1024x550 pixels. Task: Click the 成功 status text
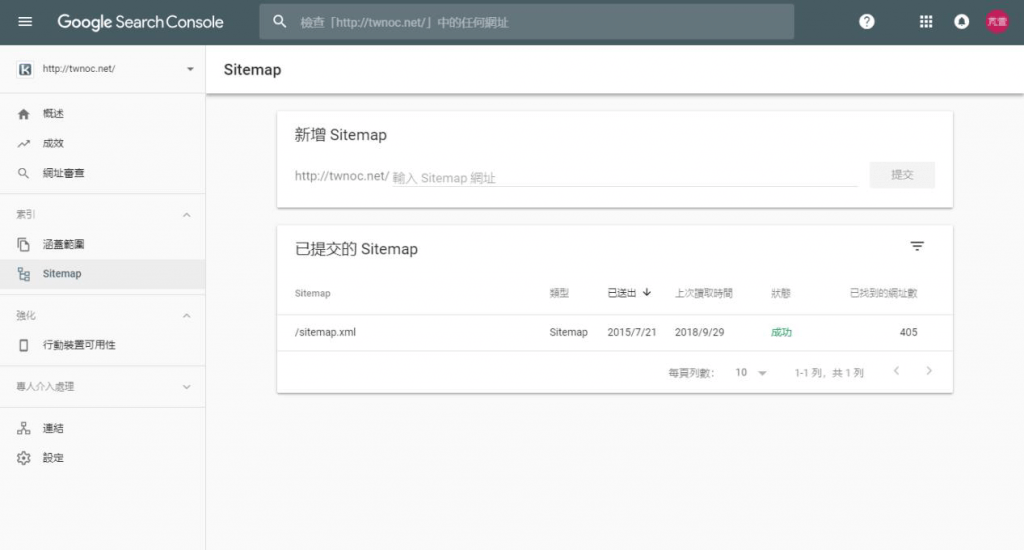click(x=781, y=332)
